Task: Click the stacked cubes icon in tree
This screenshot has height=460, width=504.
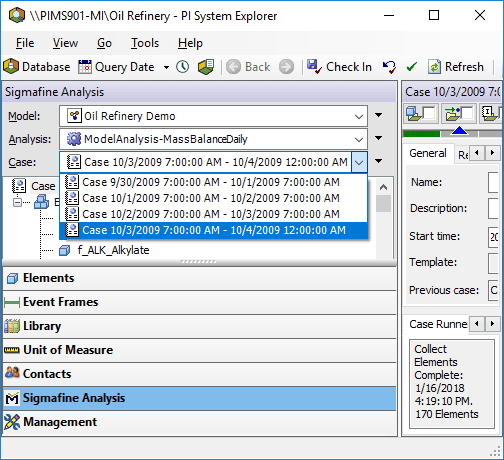Action: coord(41,202)
